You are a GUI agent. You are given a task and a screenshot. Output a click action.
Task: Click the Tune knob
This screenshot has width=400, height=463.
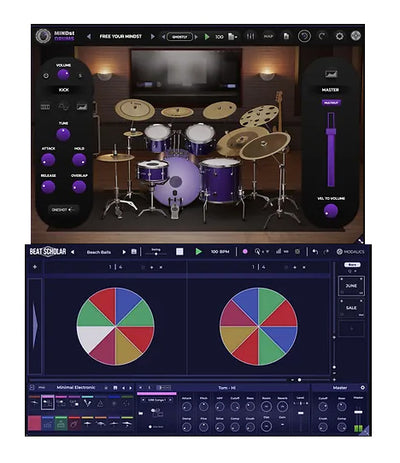63,134
